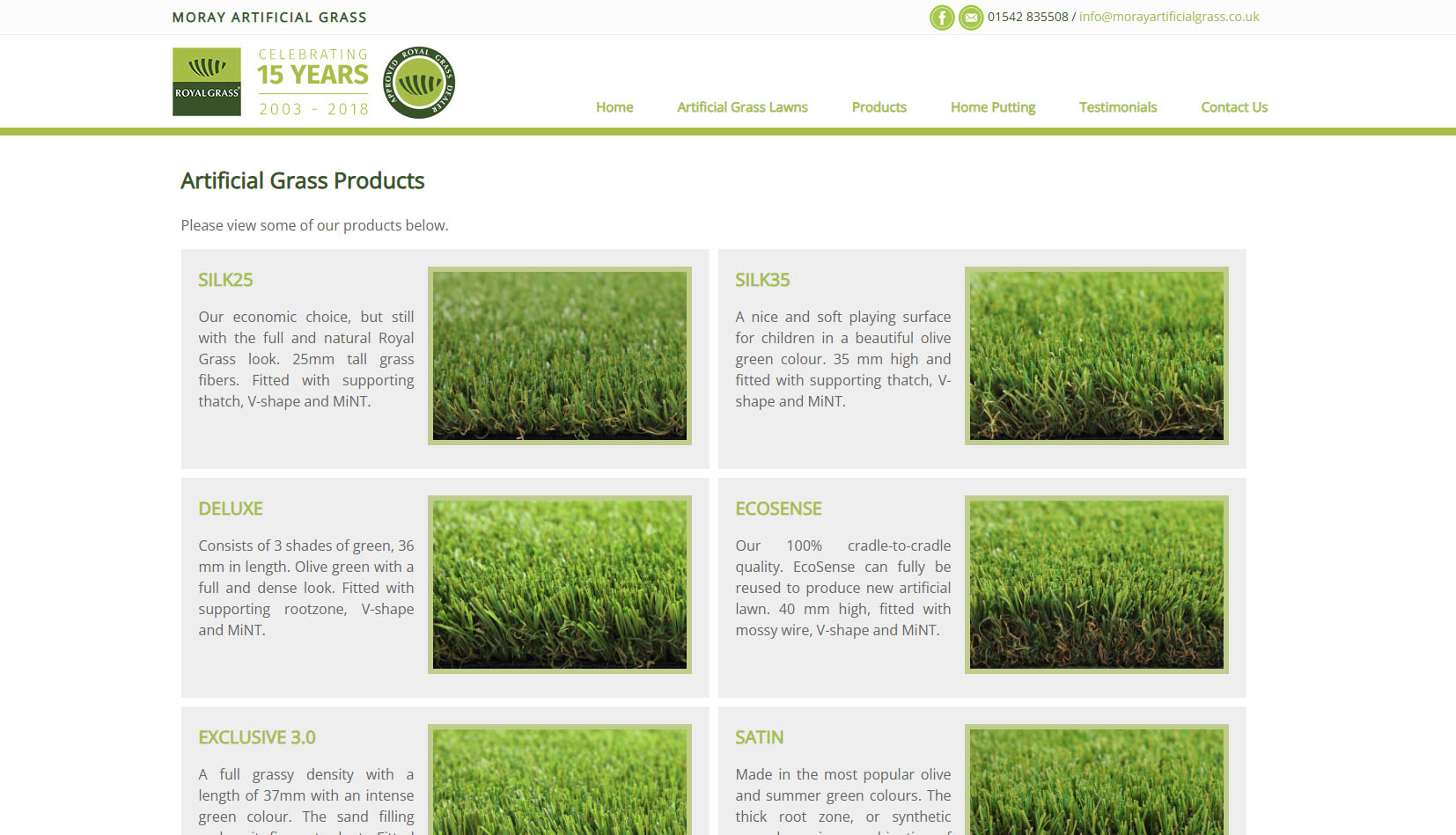Click the Approved Royal Grass Dealer badge
This screenshot has width=1456, height=835.
coord(419,83)
